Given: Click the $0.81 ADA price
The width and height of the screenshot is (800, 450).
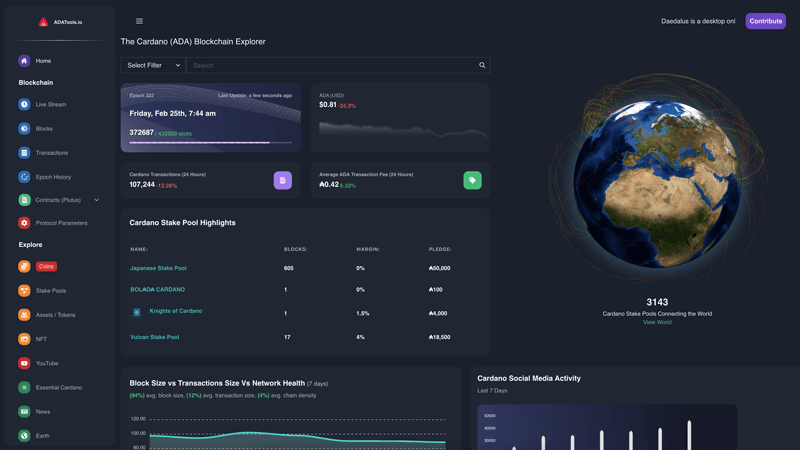Looking at the screenshot, I should click(328, 105).
